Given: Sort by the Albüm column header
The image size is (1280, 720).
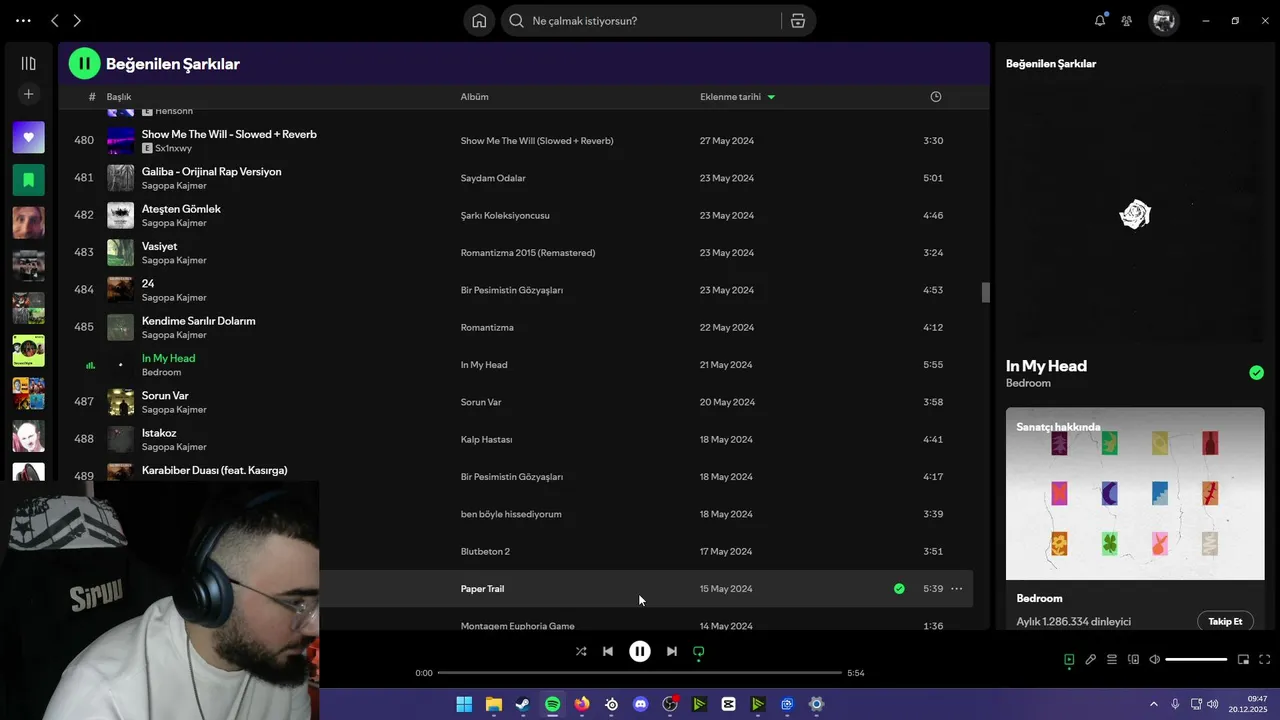Looking at the screenshot, I should click(474, 97).
